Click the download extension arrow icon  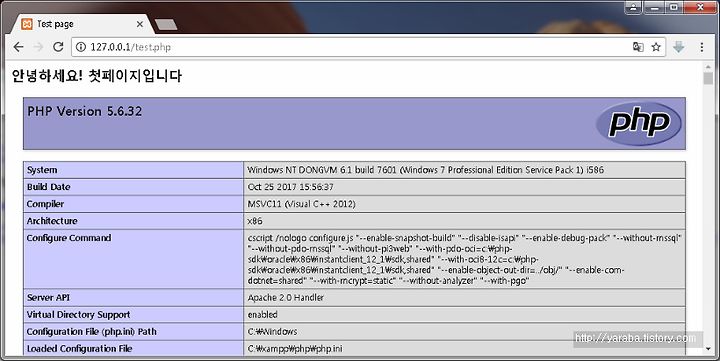point(679,47)
